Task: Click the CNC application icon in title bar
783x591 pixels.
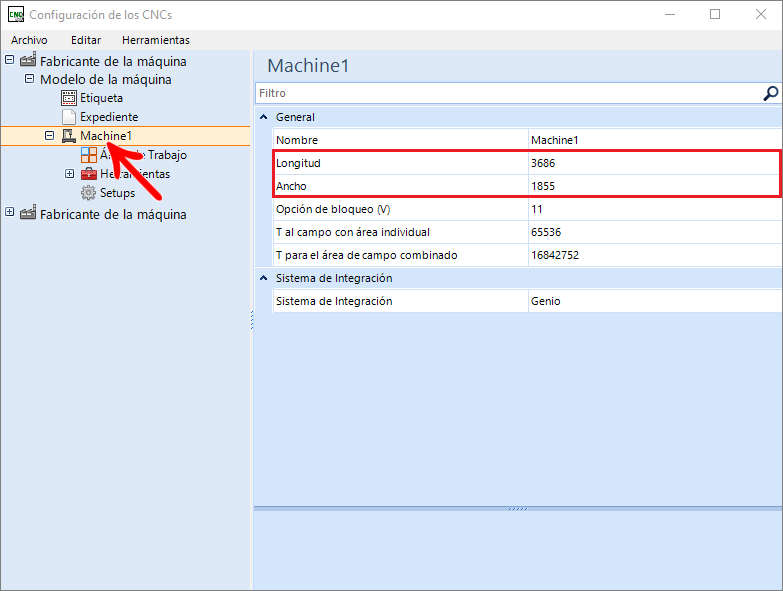Action: tap(16, 14)
